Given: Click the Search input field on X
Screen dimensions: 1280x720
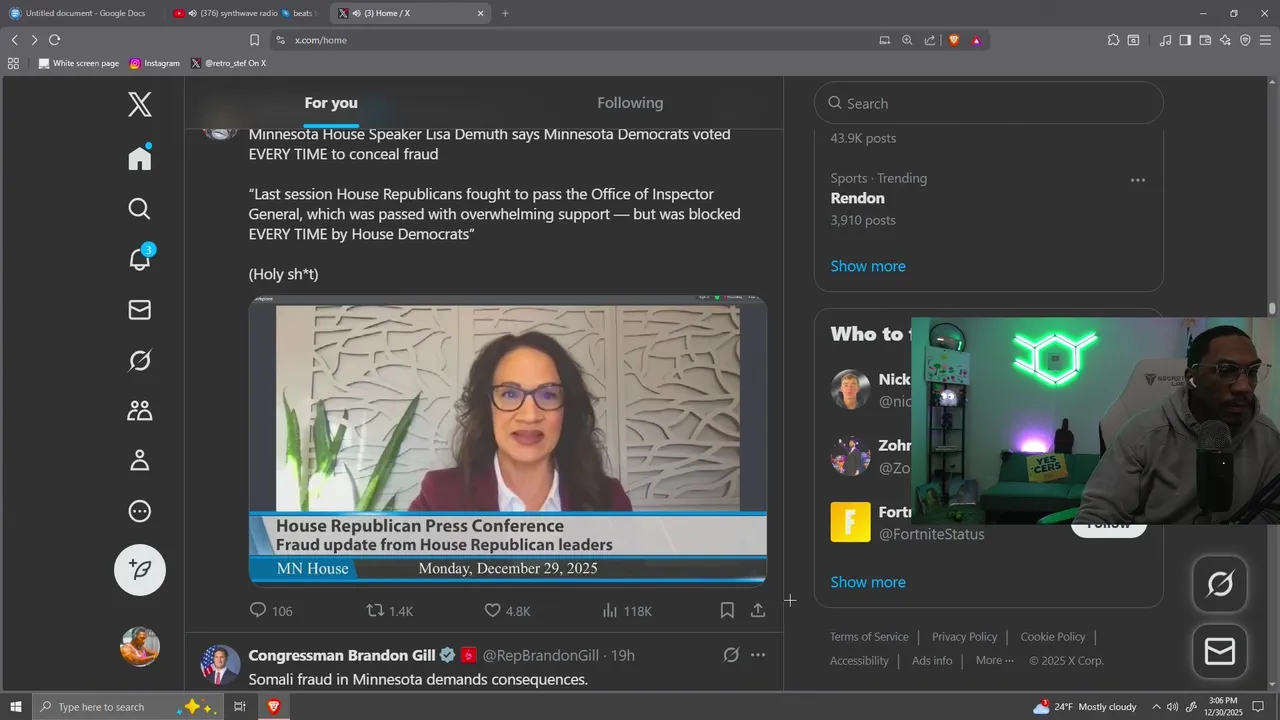Looking at the screenshot, I should [x=989, y=103].
